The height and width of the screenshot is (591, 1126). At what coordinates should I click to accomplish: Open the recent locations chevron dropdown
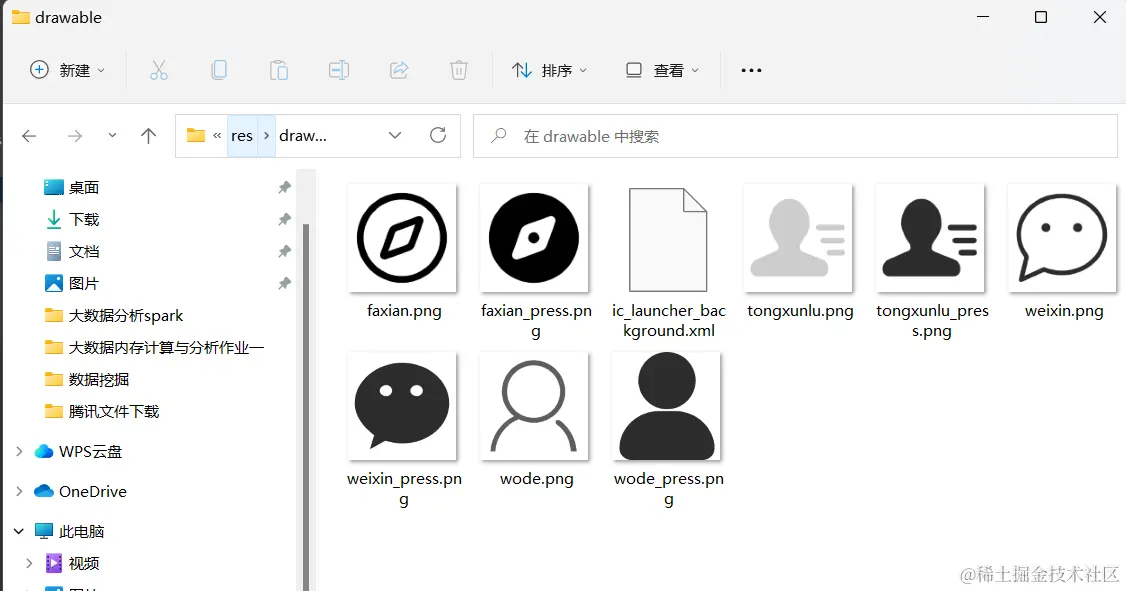coord(112,135)
